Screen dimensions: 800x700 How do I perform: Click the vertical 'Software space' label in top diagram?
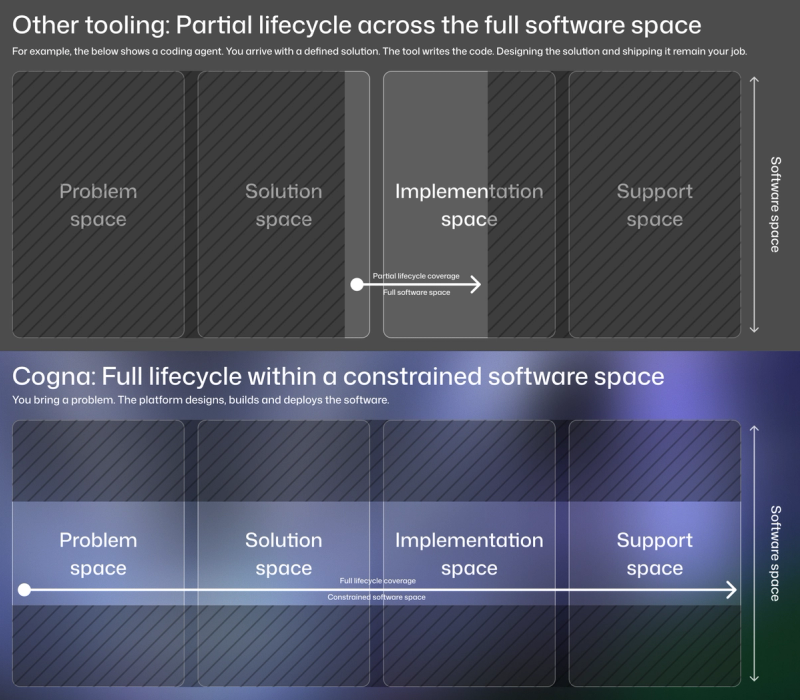pos(775,204)
